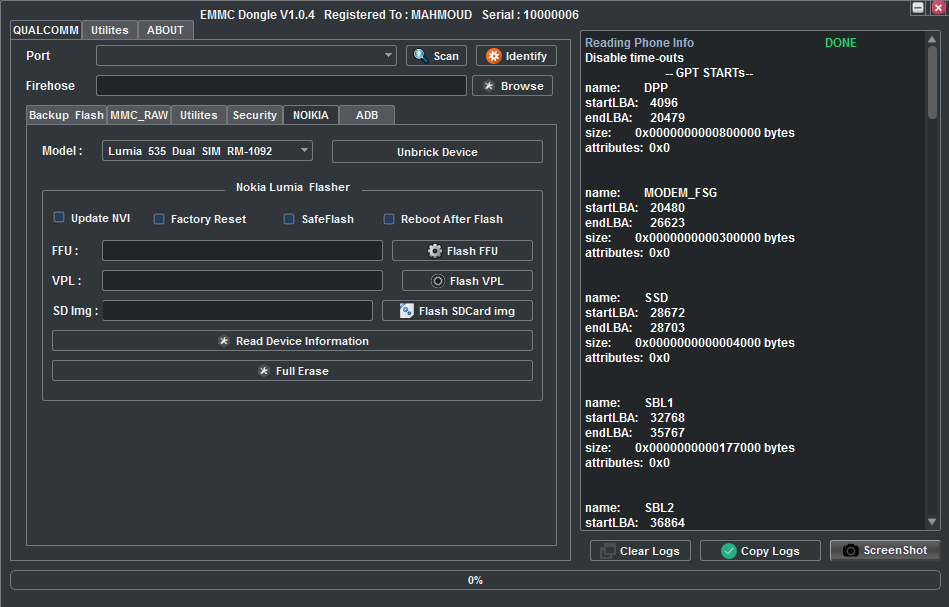The image size is (949, 607).
Task: Click the name: SSD log entry
Action: point(626,298)
